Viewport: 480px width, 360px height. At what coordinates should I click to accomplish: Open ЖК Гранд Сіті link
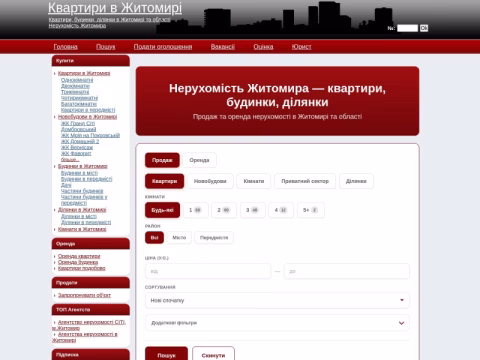coord(78,124)
